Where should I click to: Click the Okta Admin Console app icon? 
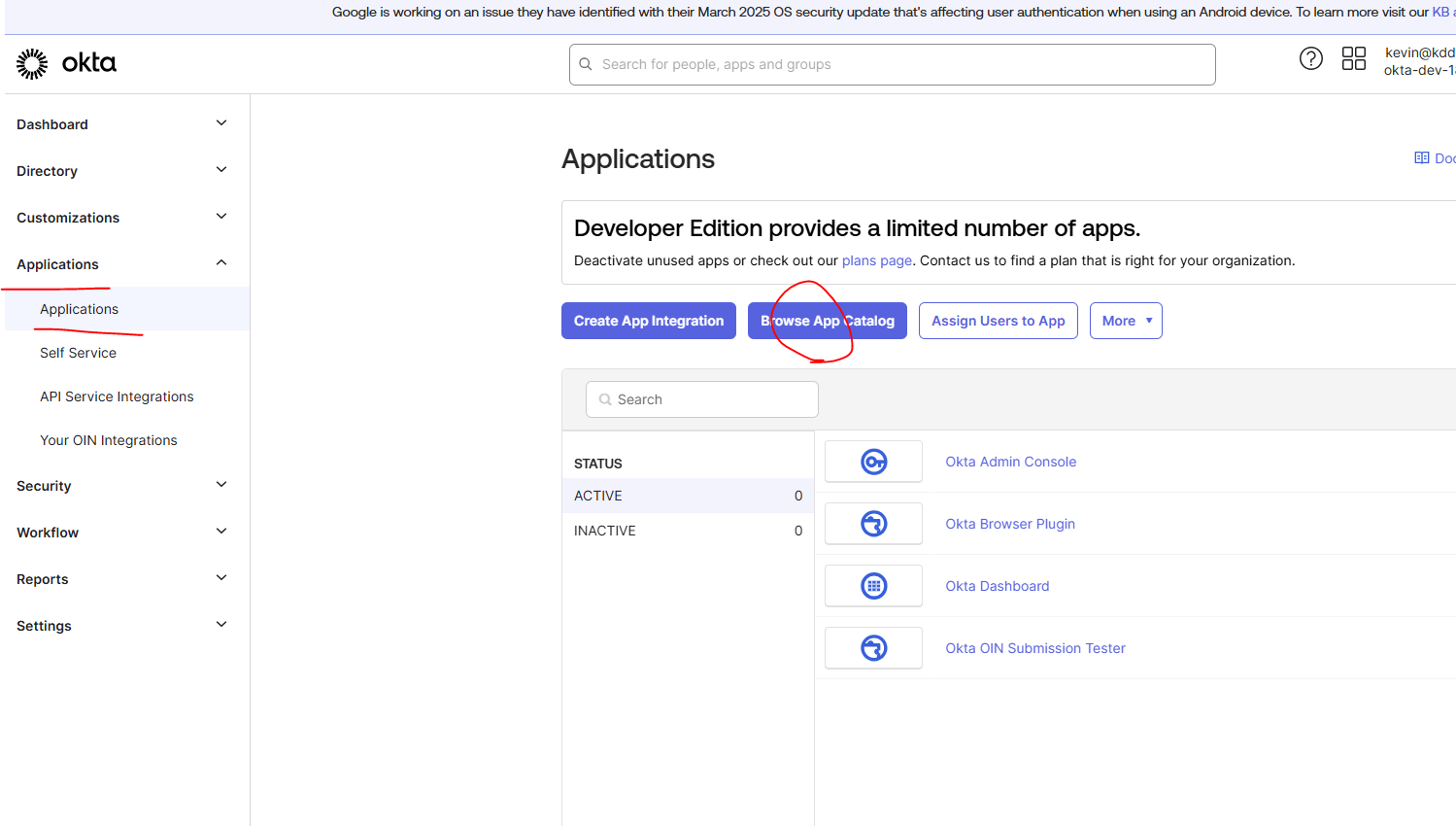pyautogui.click(x=873, y=462)
